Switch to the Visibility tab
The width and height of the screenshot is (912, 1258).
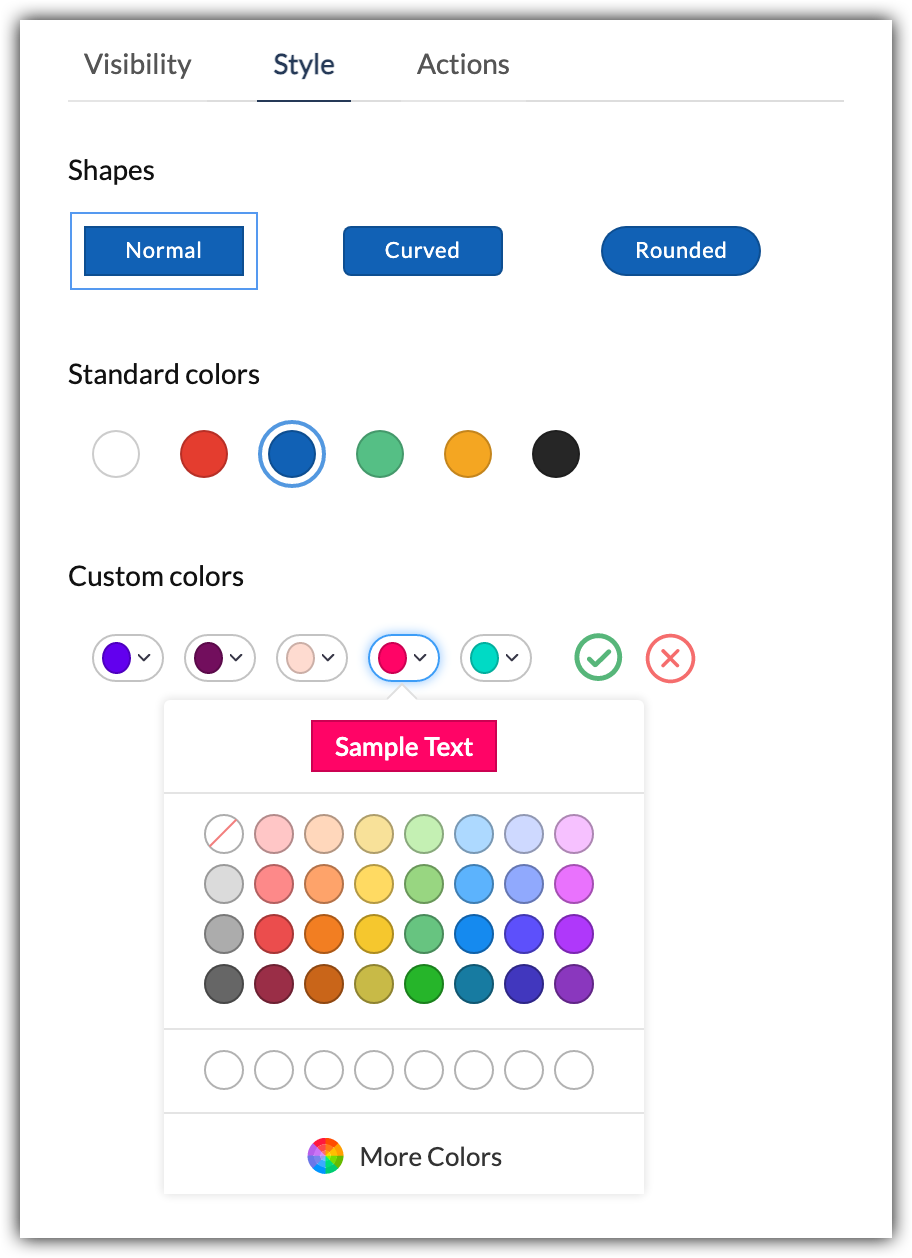point(138,65)
